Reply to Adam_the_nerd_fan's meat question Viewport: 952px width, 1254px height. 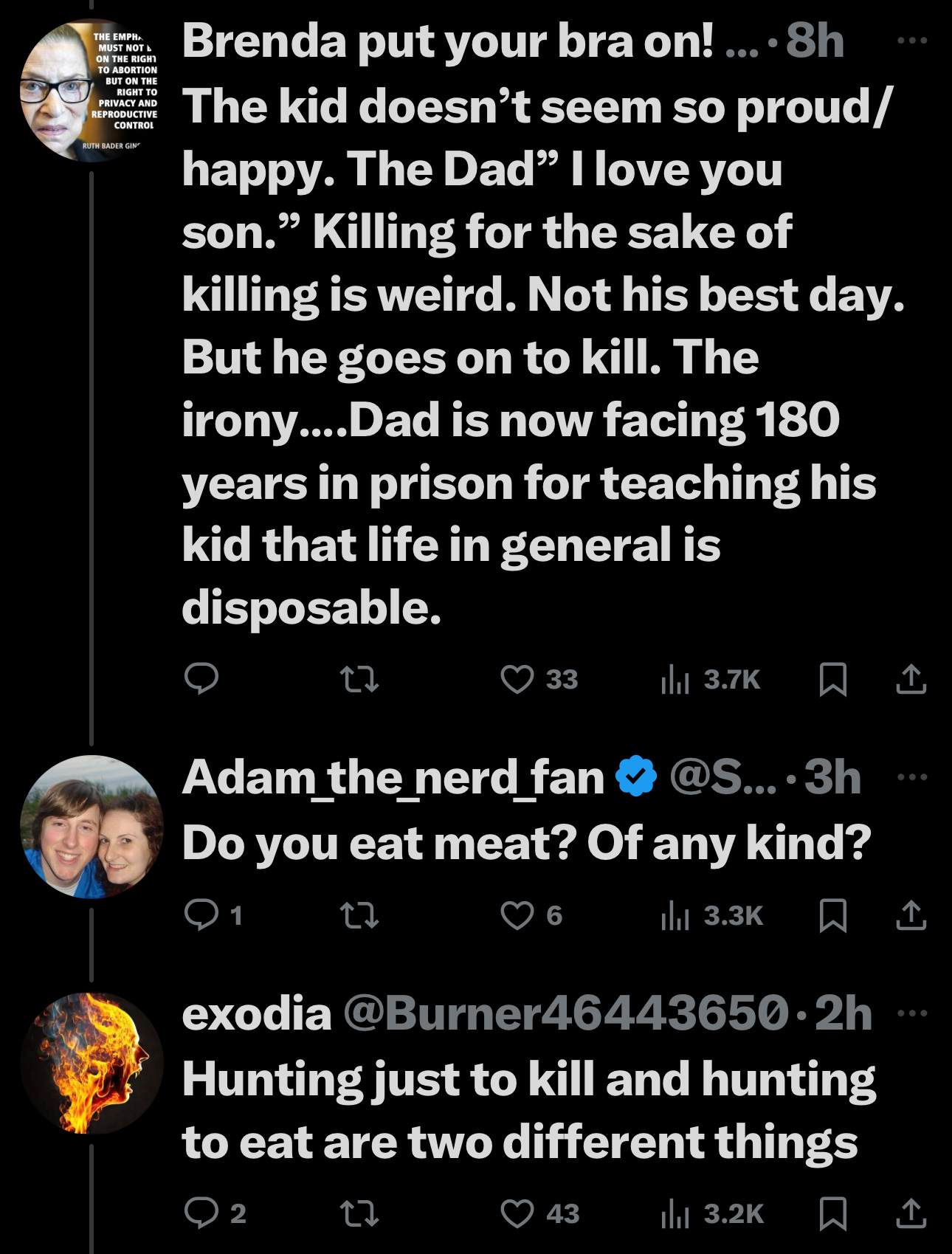[x=201, y=915]
